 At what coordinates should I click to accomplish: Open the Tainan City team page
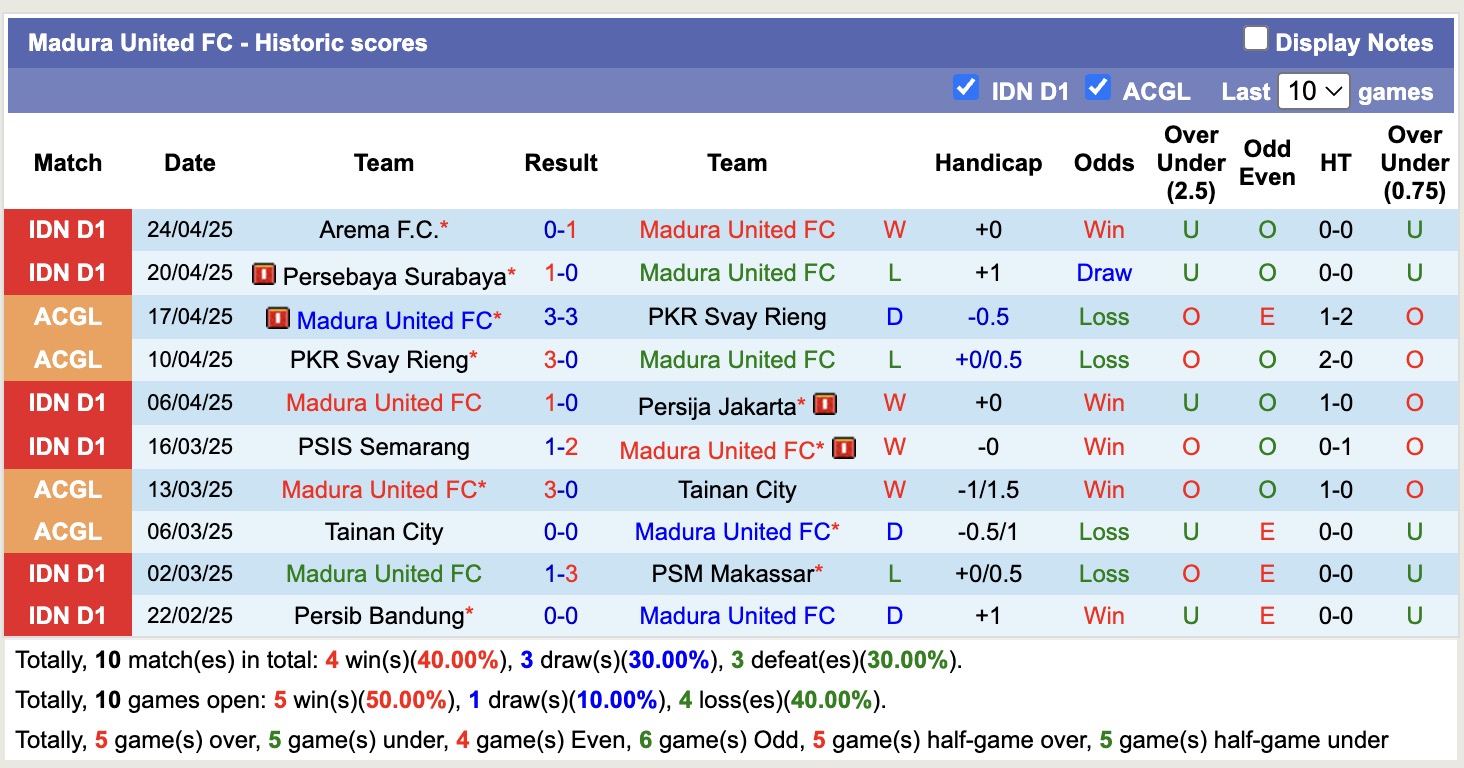coord(737,489)
